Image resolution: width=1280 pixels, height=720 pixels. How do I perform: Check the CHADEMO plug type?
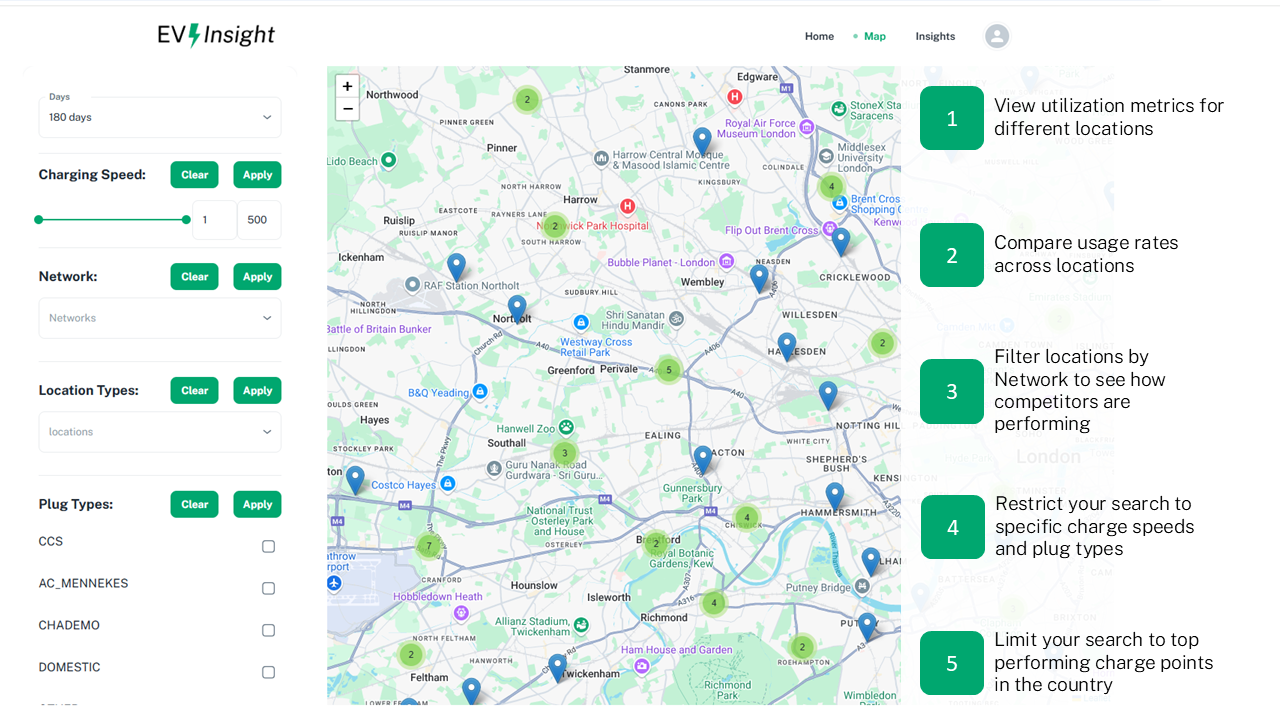pyautogui.click(x=268, y=630)
